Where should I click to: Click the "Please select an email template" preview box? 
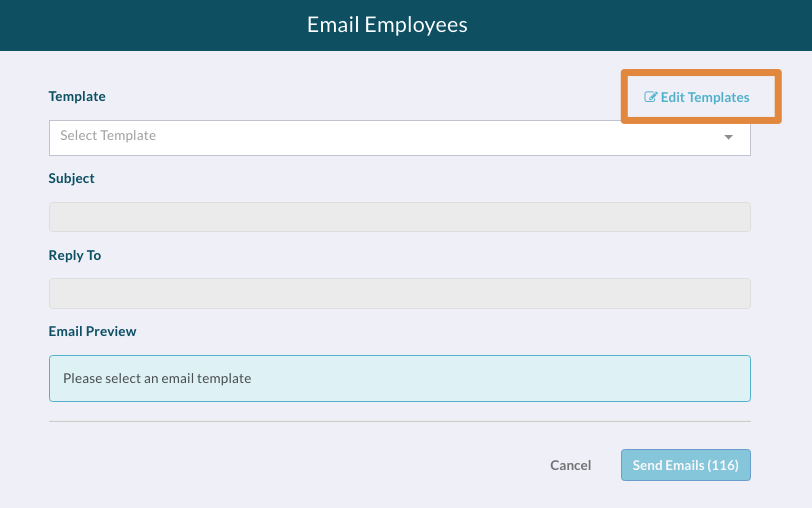(x=400, y=379)
